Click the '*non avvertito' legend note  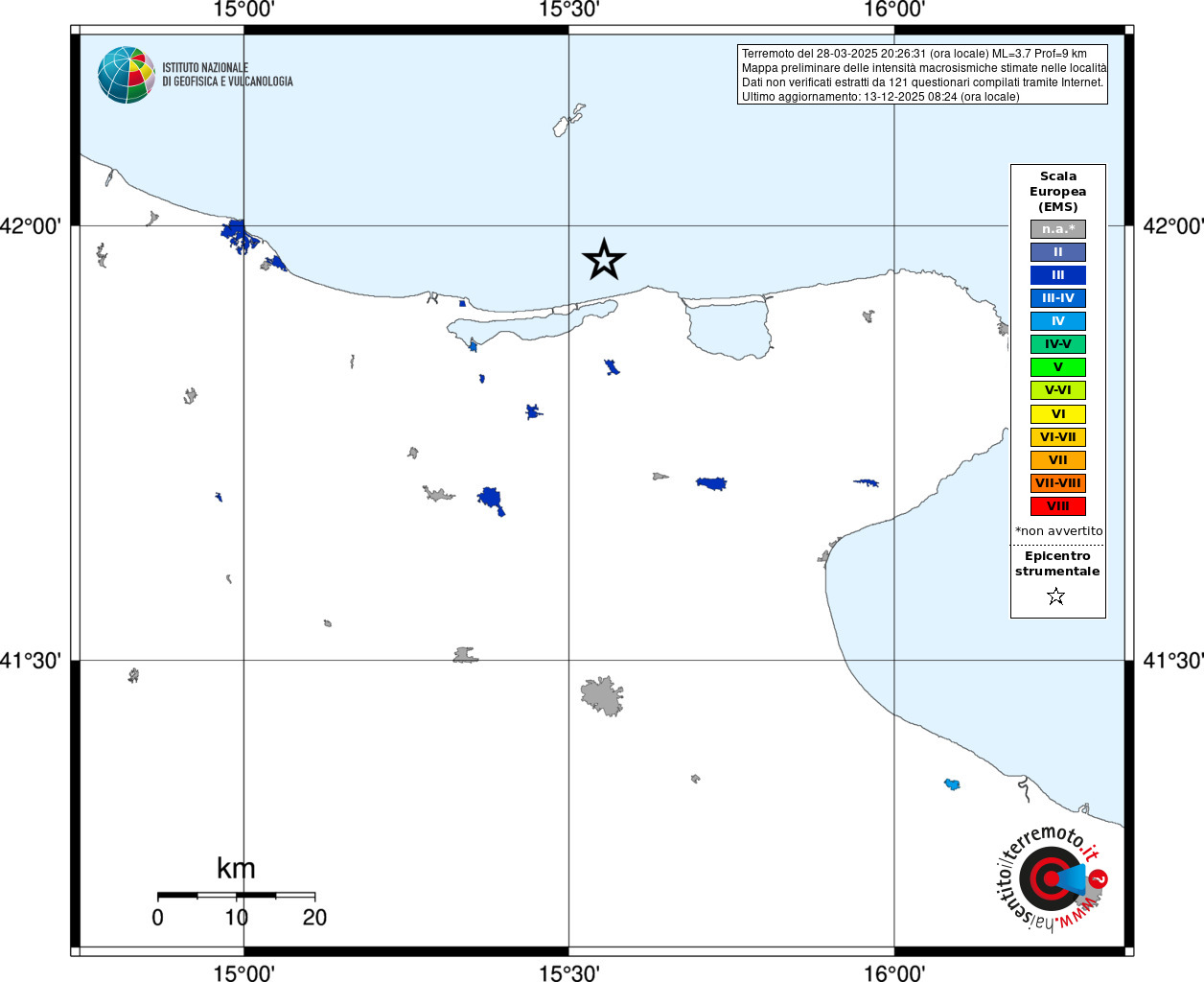(1058, 531)
